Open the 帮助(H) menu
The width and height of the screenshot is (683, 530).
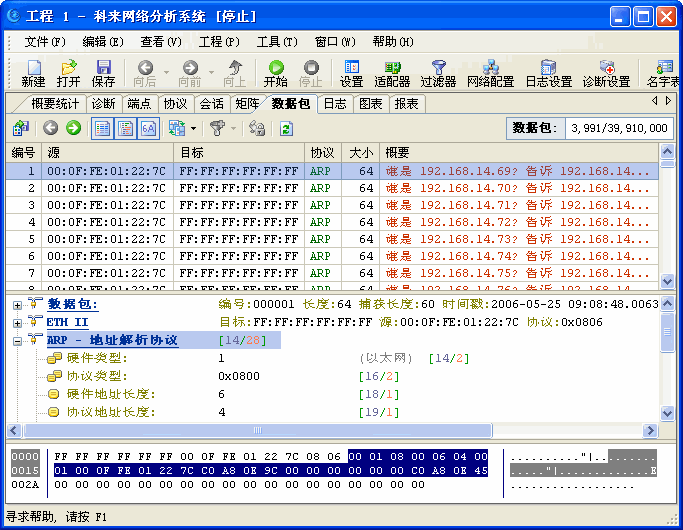coord(393,42)
